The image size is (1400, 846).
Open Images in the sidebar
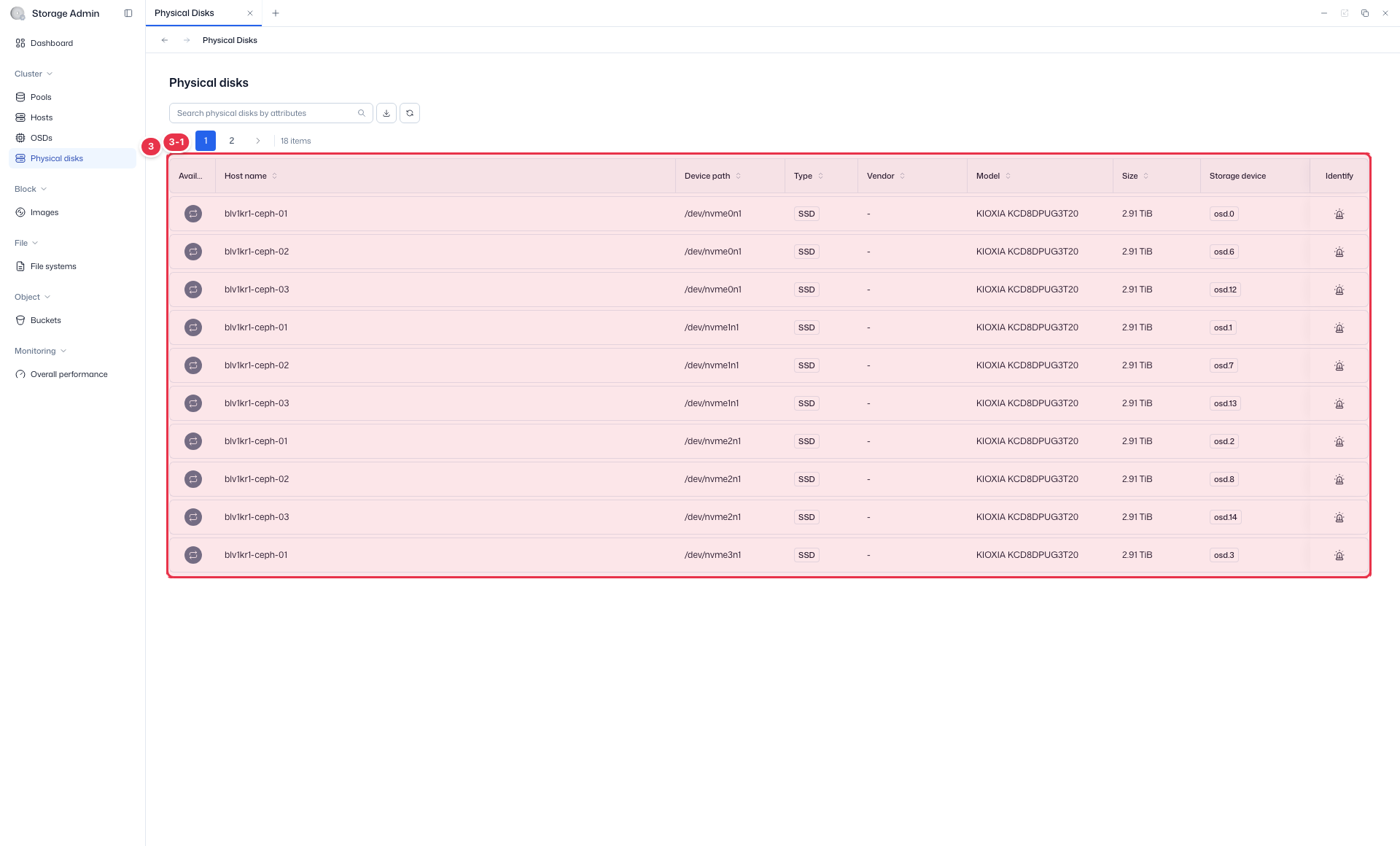click(x=72, y=212)
